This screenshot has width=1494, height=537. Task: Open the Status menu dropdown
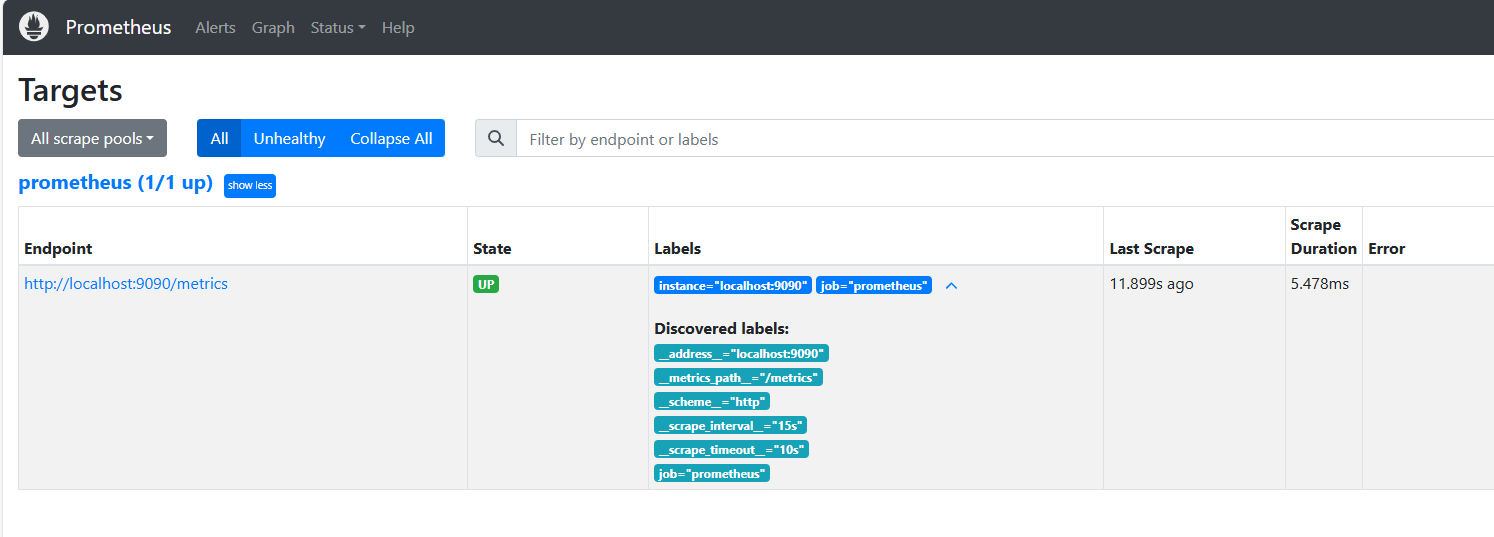337,28
